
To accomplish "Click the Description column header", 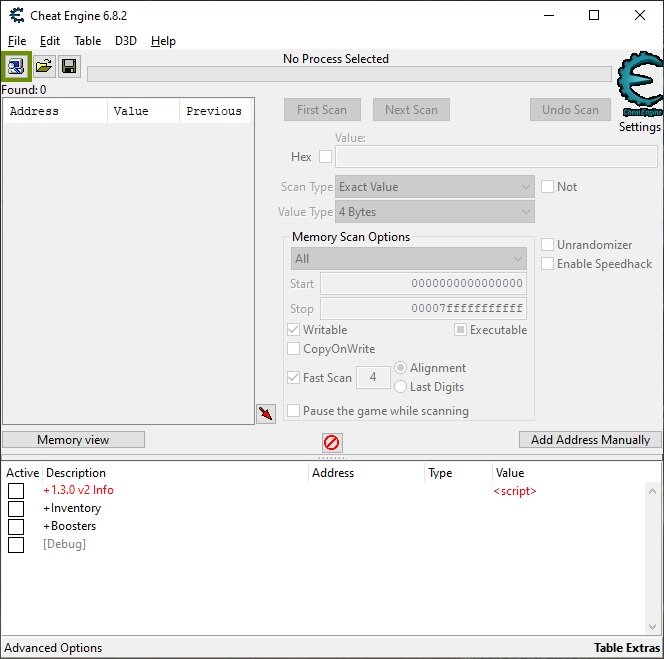I will point(176,473).
